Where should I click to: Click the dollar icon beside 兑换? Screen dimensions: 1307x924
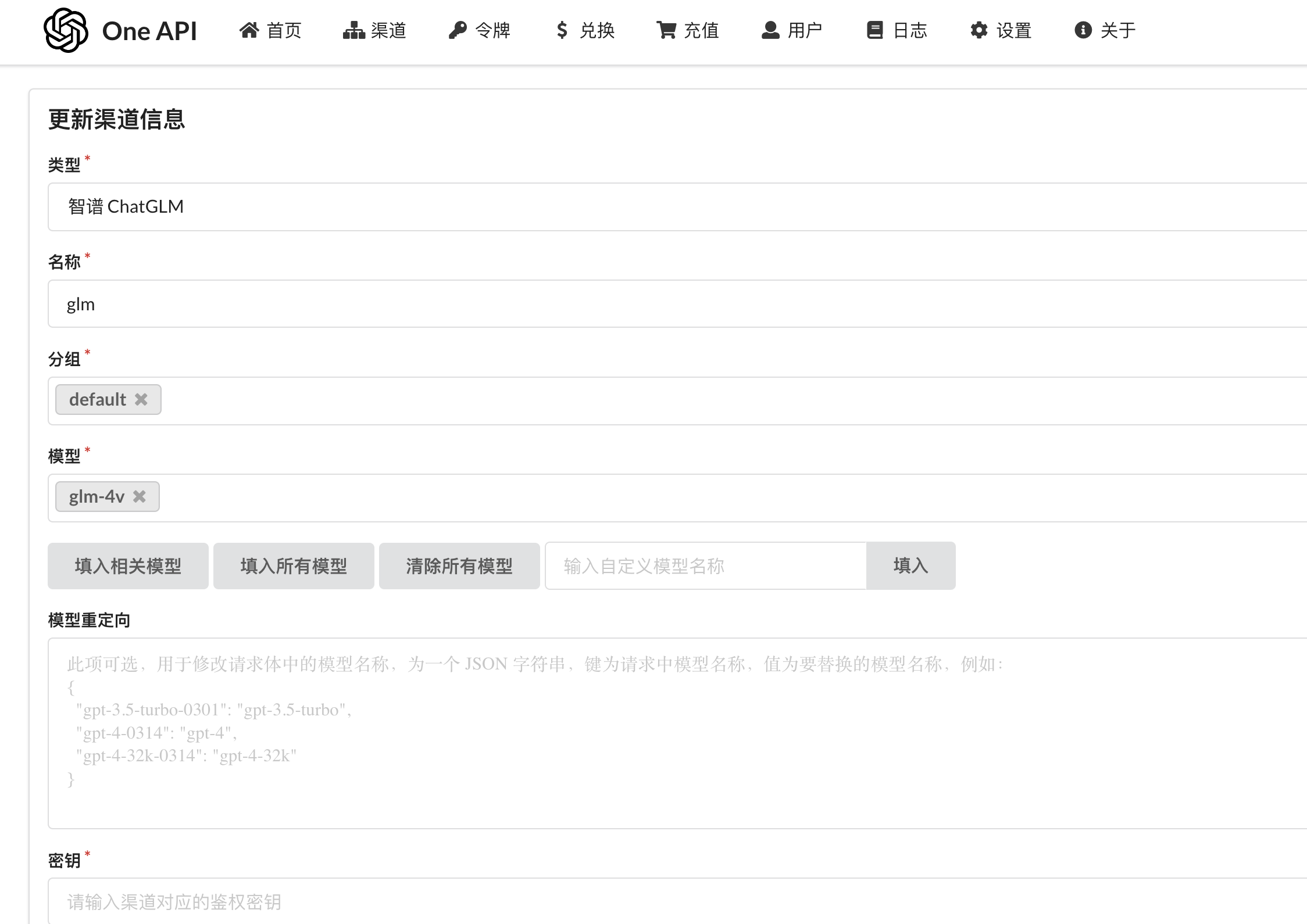click(x=562, y=30)
